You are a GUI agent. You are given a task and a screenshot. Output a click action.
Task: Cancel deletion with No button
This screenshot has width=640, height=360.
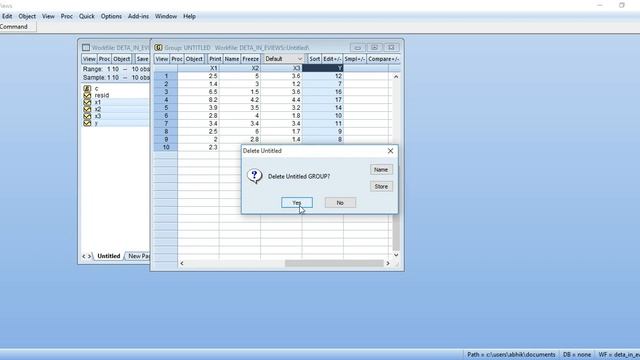point(340,202)
